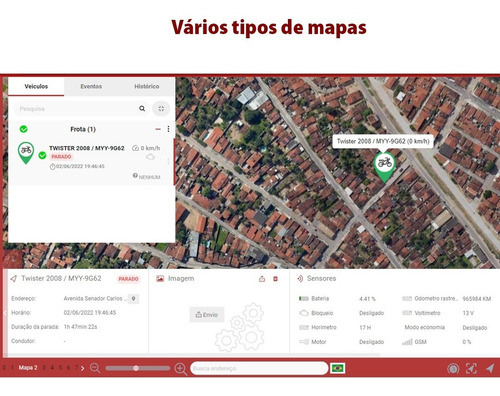Toggle the Frota group green checkmark
Image resolution: width=500 pixels, height=396 pixels.
[x=24, y=129]
